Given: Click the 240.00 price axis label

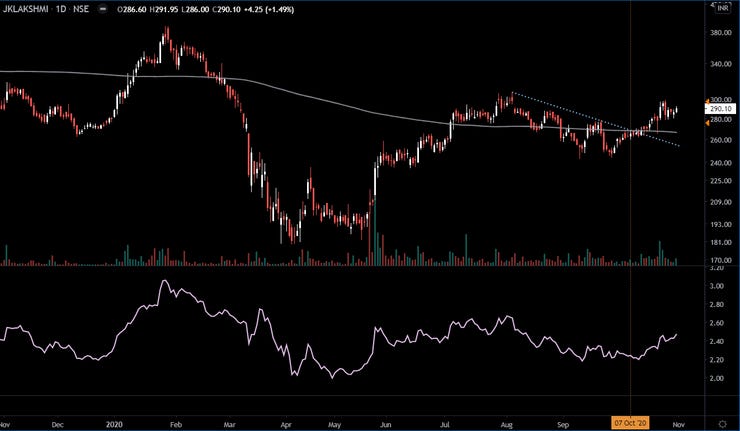Looking at the screenshot, I should (x=722, y=163).
